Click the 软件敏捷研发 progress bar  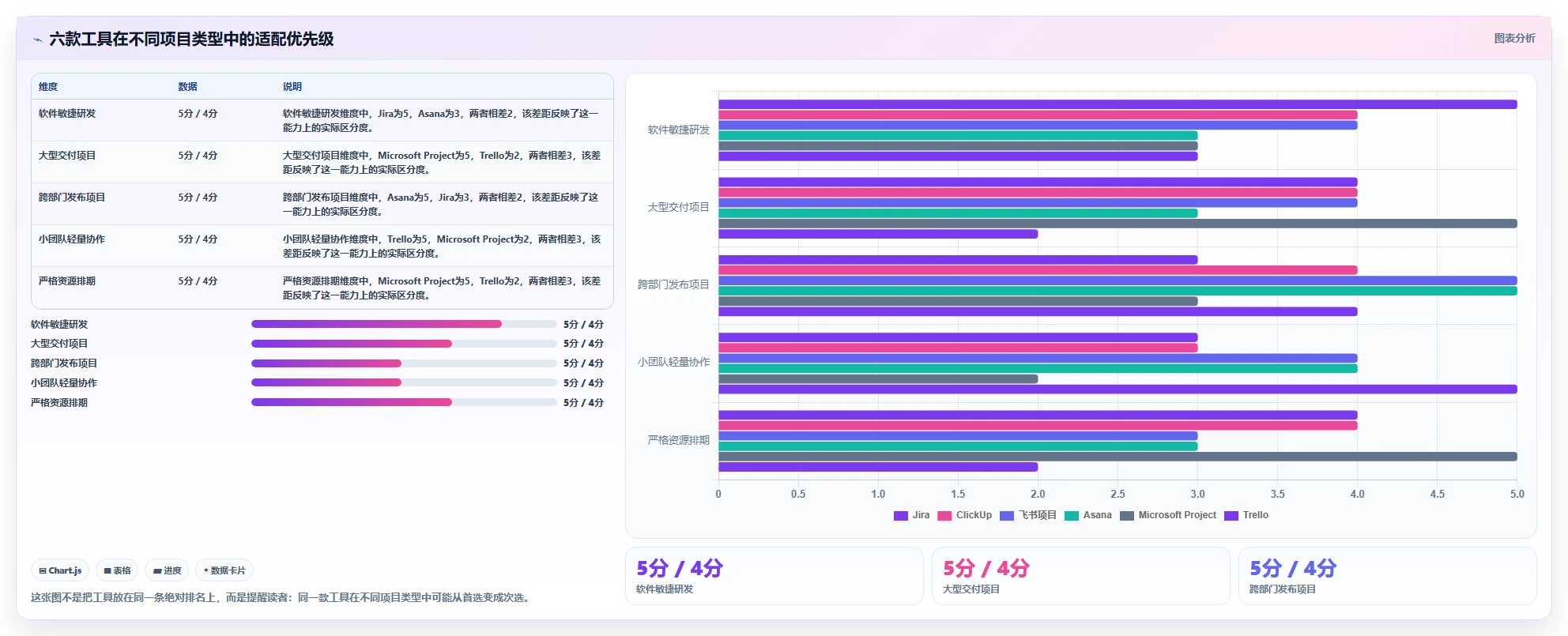coord(404,324)
